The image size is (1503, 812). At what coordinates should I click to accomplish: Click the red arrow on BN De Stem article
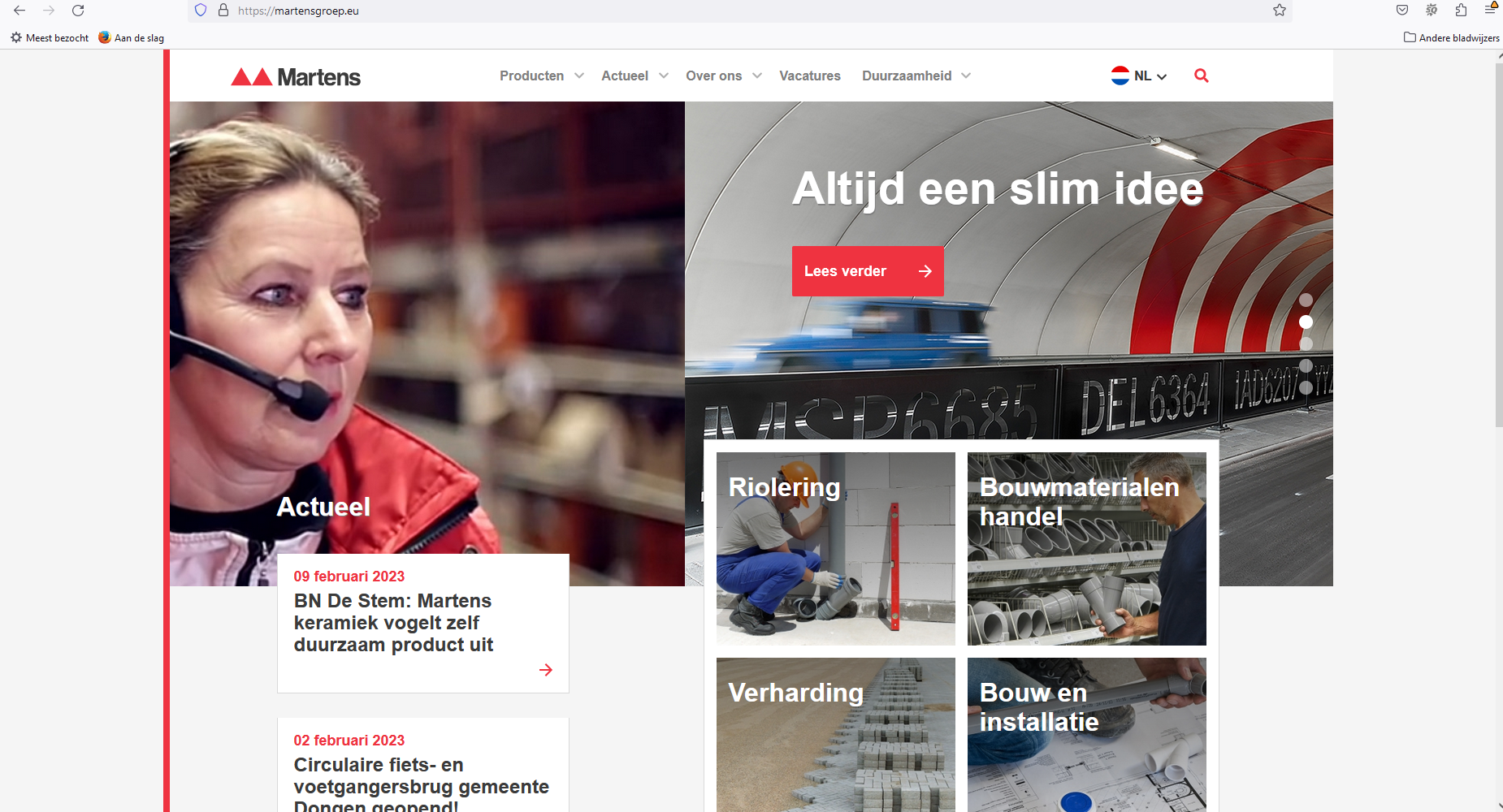point(546,670)
